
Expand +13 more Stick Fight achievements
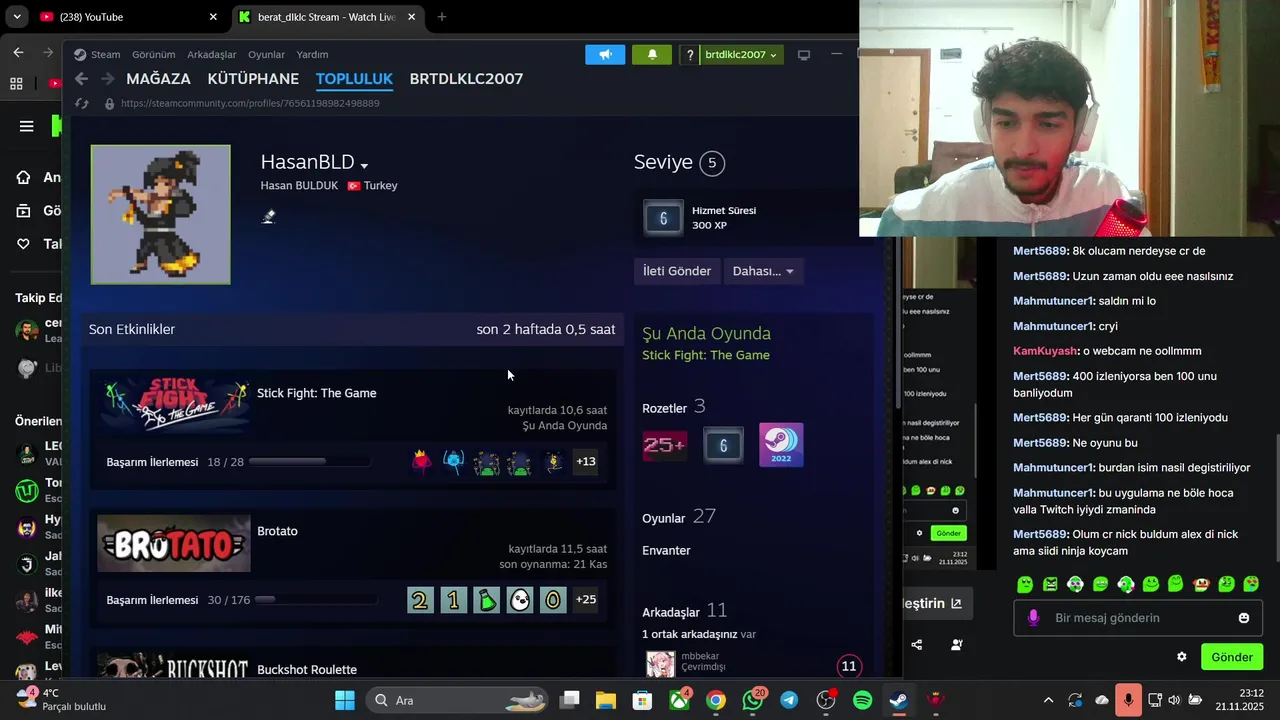[586, 462]
